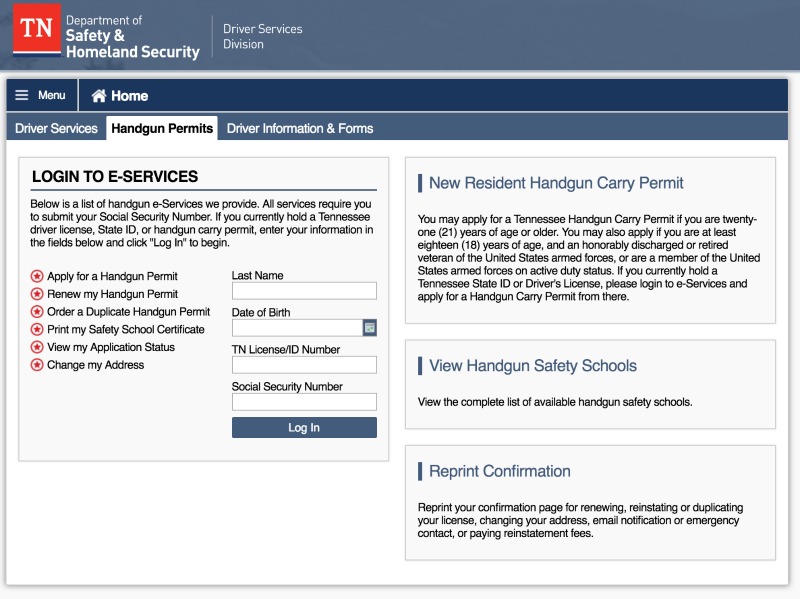The image size is (800, 599).
Task: Click 'Renew my Handgun Permit' text
Action: point(112,294)
